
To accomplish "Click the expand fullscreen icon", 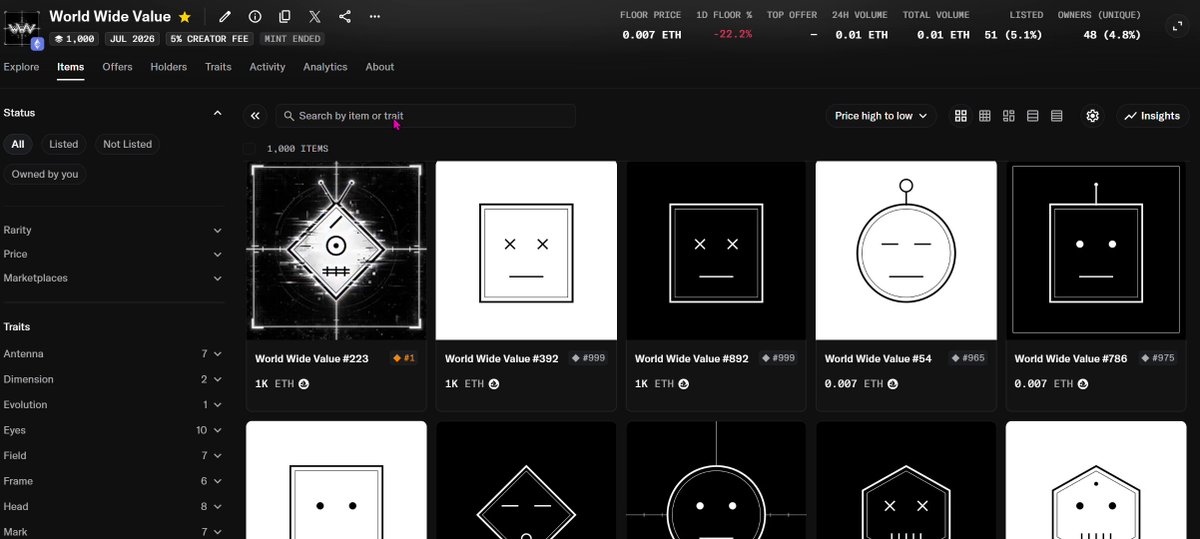I will [1177, 26].
